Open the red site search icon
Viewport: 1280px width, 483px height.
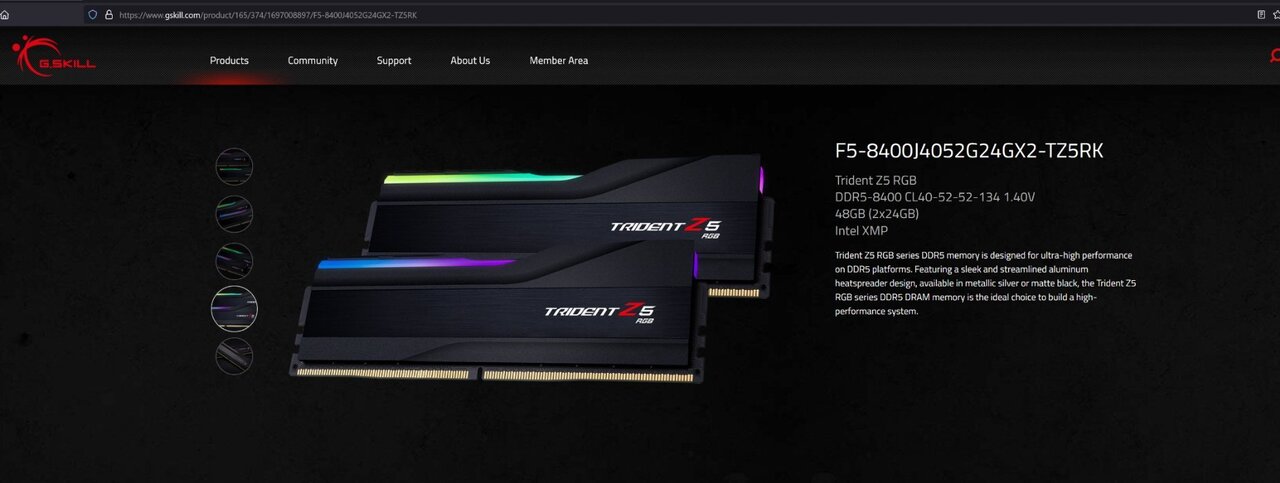tap(1274, 57)
